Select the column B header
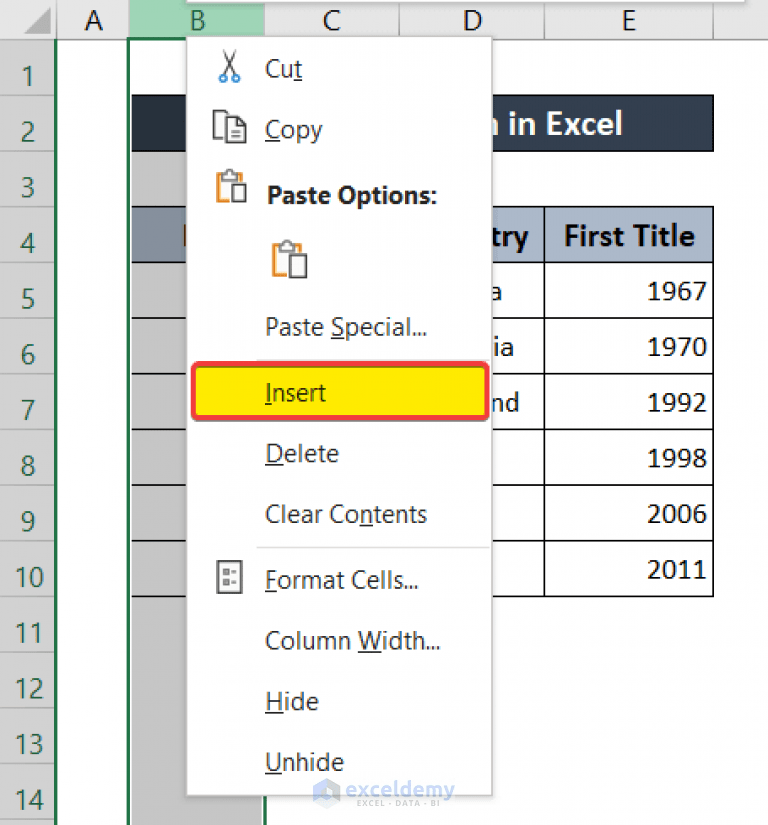The width and height of the screenshot is (768, 825). coord(196,20)
